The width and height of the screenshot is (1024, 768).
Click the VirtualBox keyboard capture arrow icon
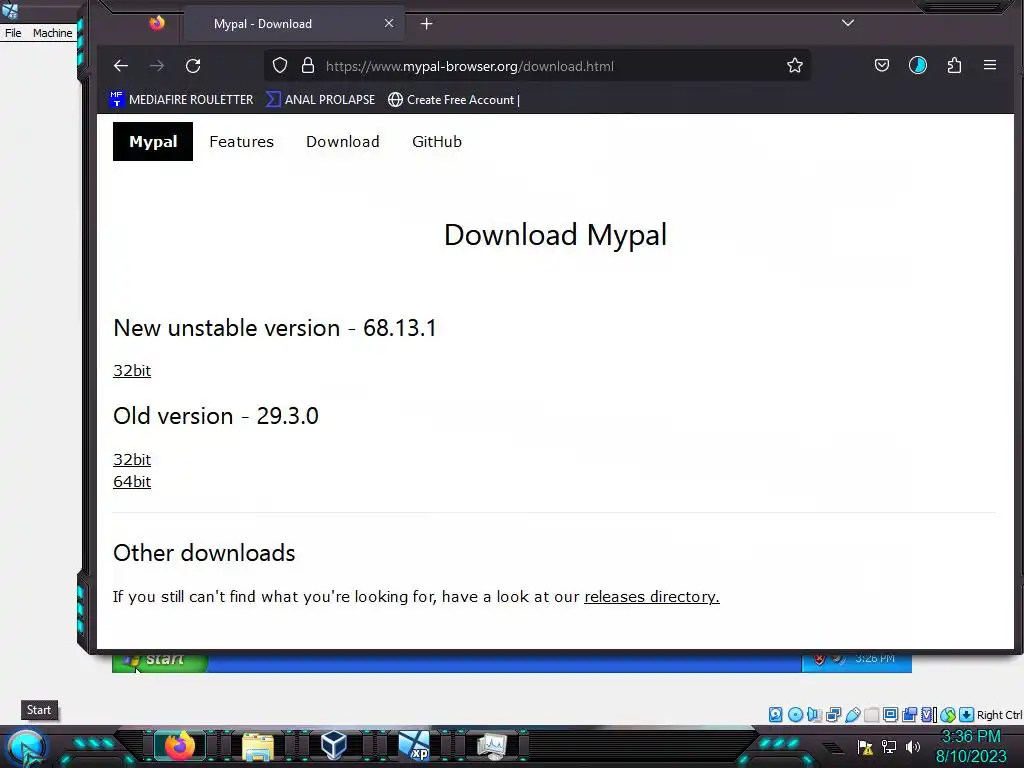(967, 714)
